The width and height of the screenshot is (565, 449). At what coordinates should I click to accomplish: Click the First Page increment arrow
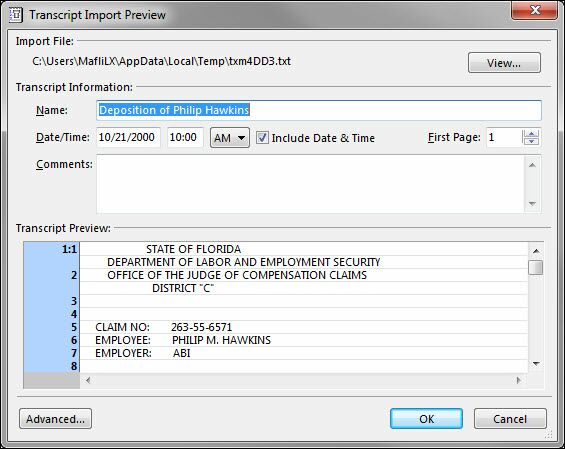pos(531,134)
